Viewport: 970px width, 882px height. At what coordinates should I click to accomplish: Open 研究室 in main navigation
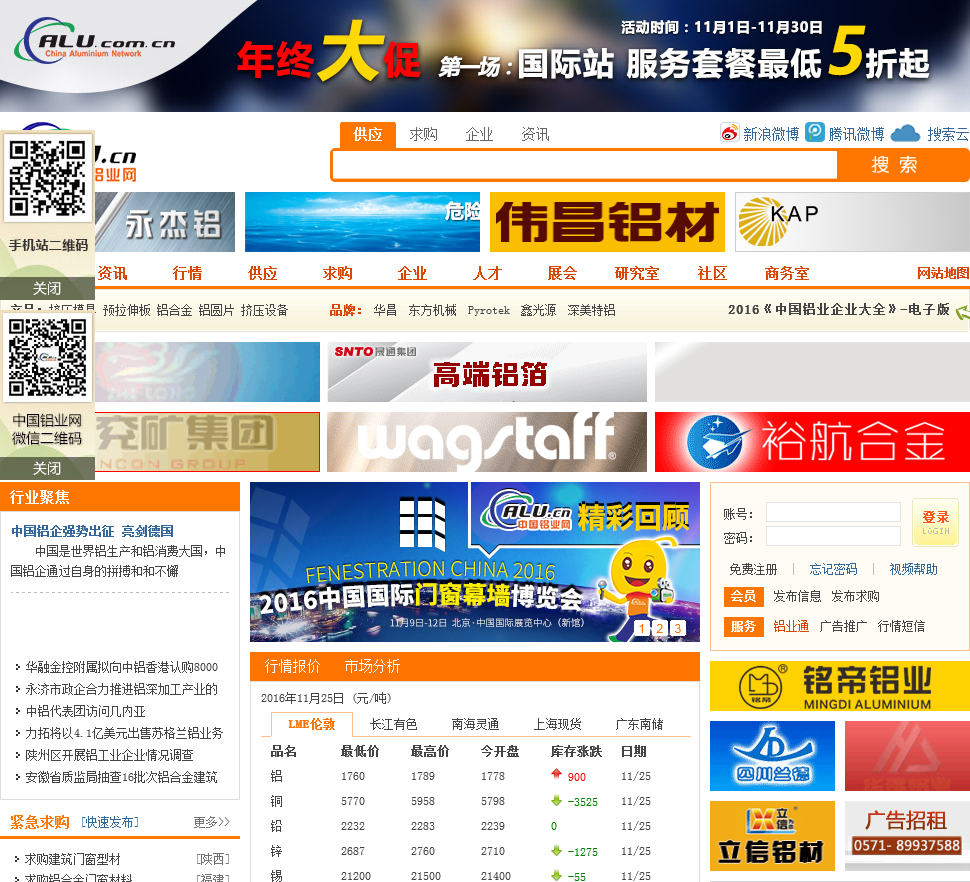point(637,273)
